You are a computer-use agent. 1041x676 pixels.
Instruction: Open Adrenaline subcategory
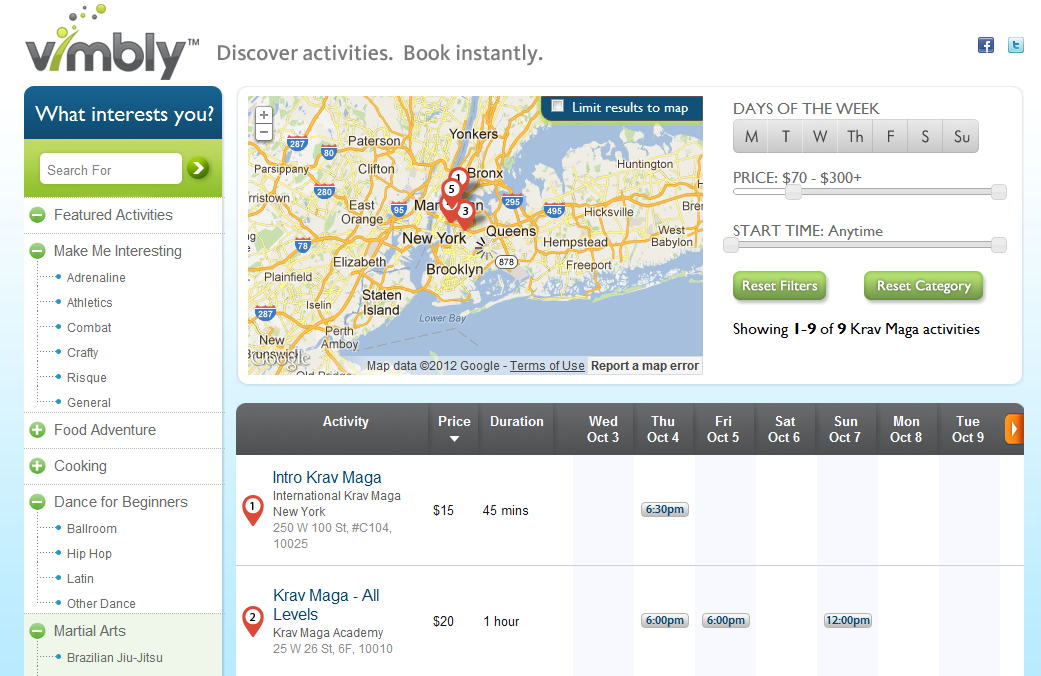[x=96, y=278]
